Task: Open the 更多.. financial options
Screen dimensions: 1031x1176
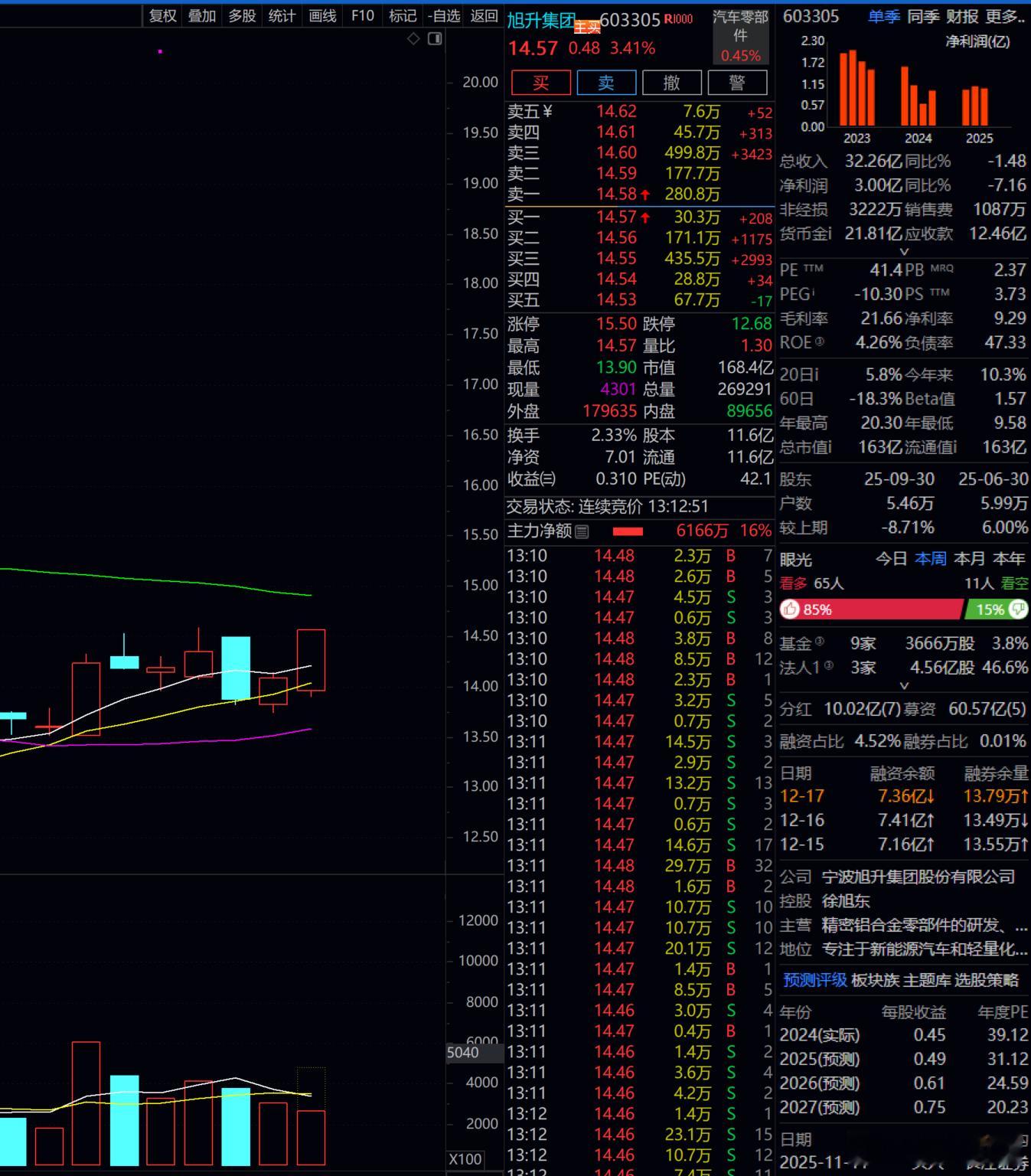Action: (1005, 16)
